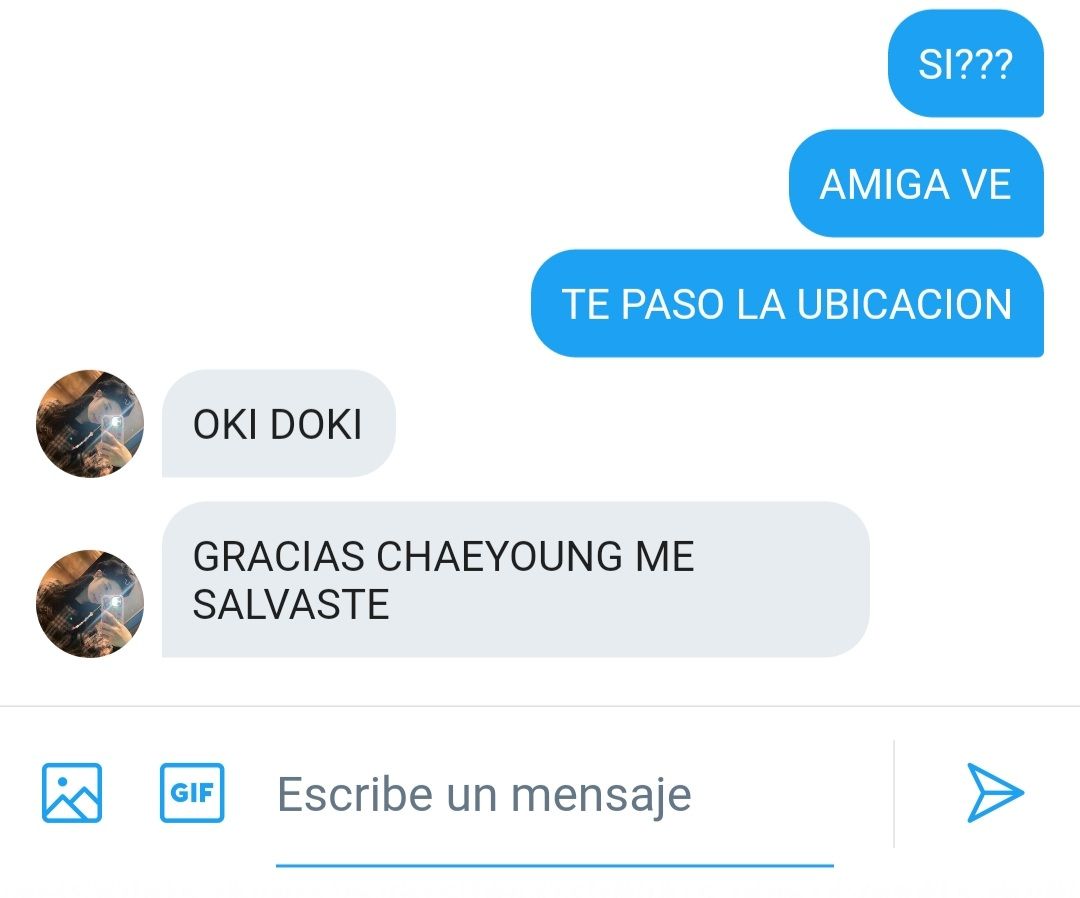The height and width of the screenshot is (898, 1080).
Task: Tap the word PASO in the blue bubble
Action: [672, 304]
